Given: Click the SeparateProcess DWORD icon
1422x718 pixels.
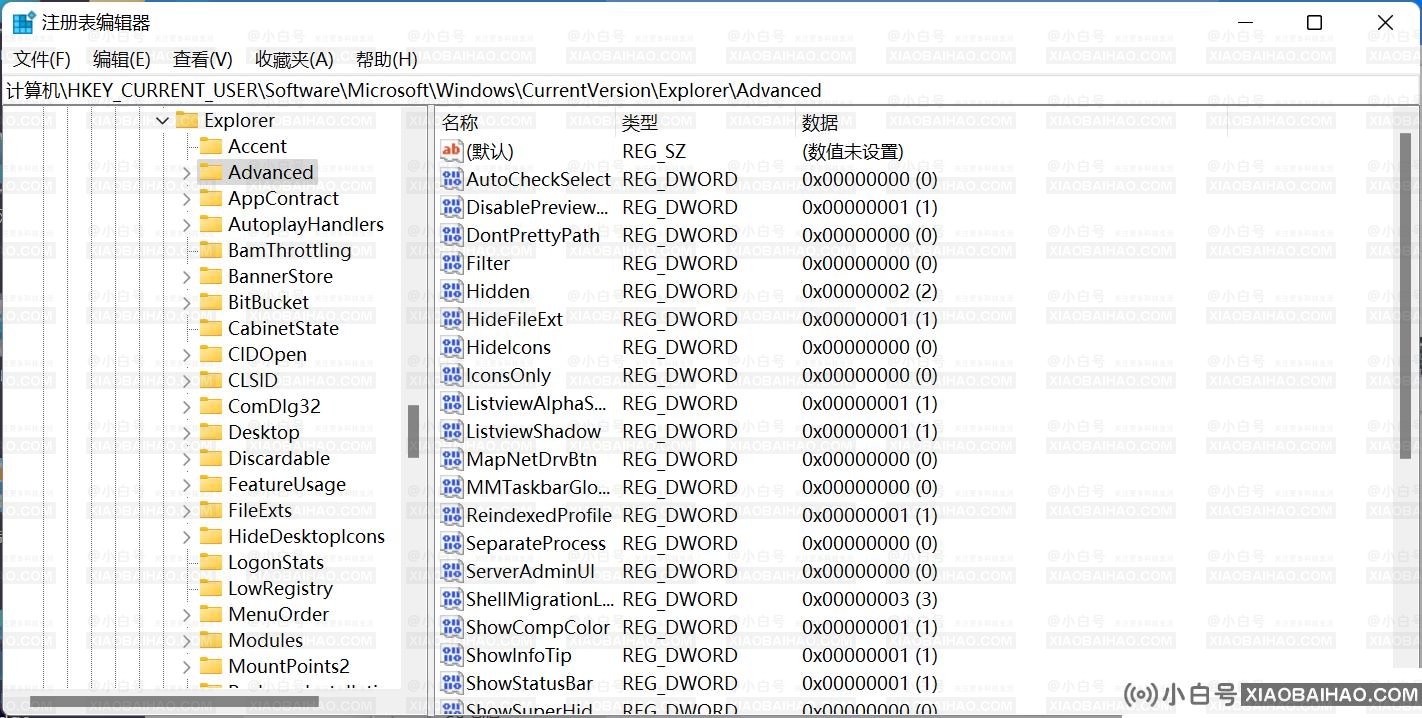Looking at the screenshot, I should coord(452,543).
